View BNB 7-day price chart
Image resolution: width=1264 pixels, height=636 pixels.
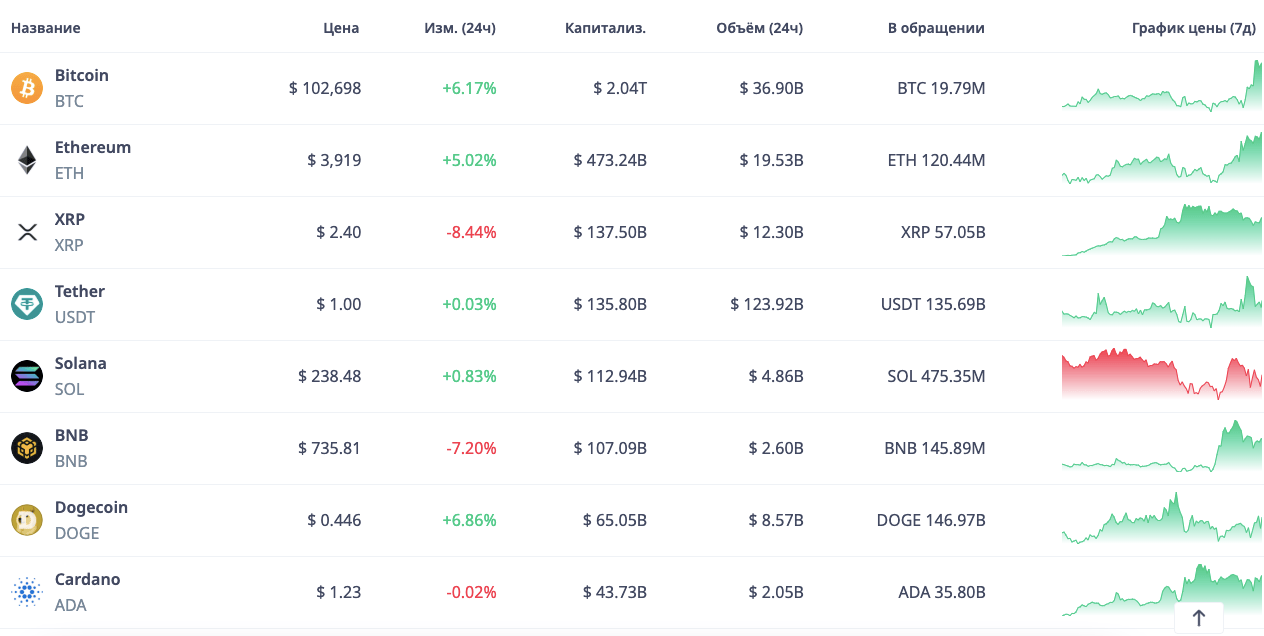[1162, 446]
